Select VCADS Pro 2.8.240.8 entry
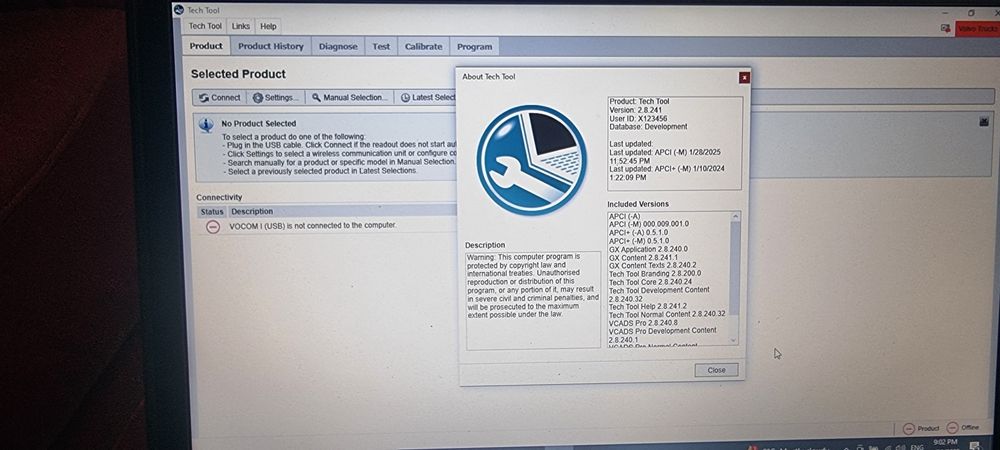 click(x=643, y=323)
